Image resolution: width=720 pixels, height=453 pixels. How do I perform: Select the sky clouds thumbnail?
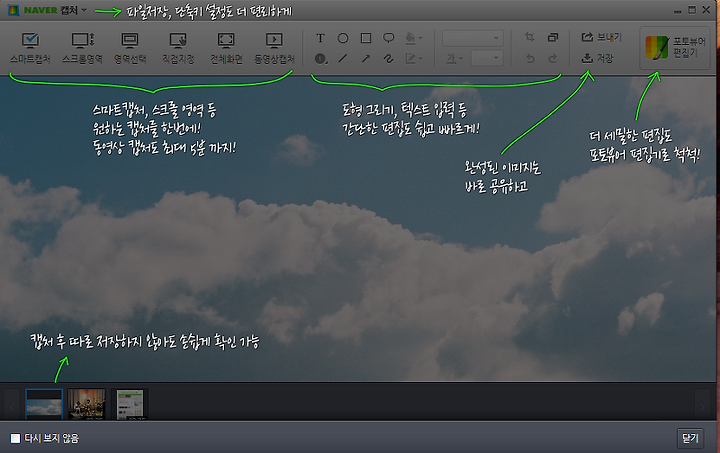pos(44,404)
